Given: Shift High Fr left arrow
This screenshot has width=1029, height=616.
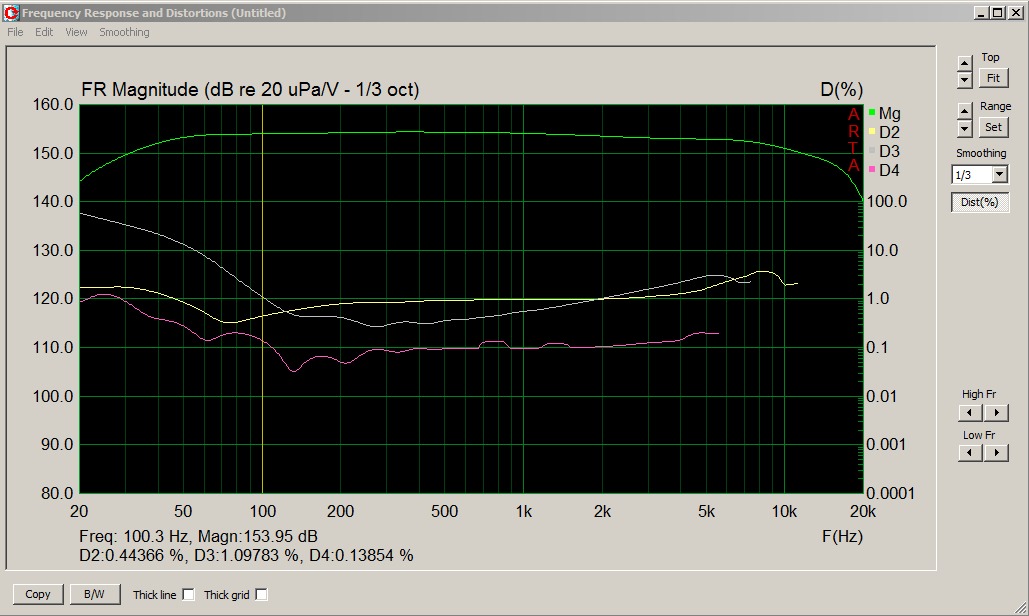Looking at the screenshot, I should 970,413.
